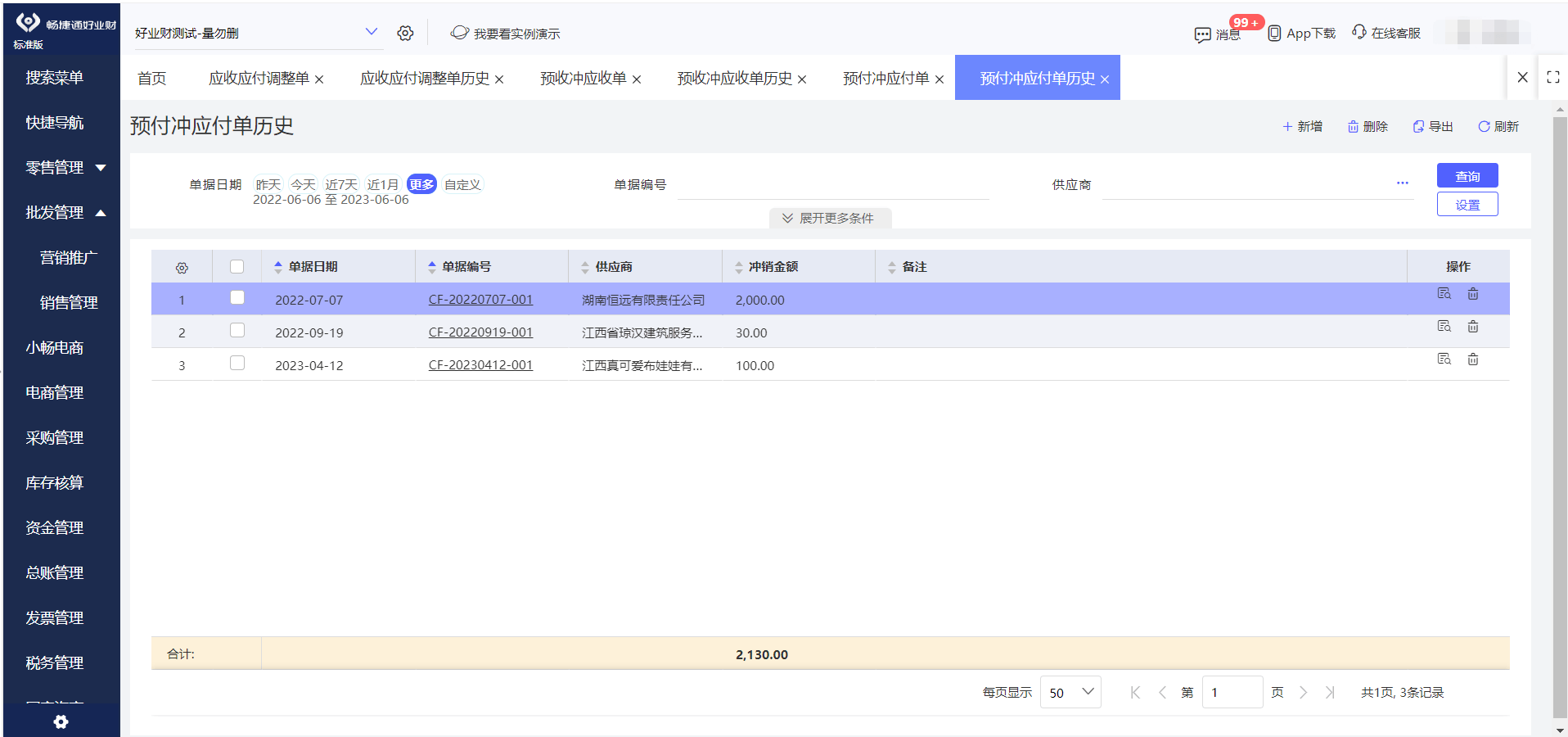Click the 查询 query button
This screenshot has width=1568, height=737.
[x=1466, y=175]
